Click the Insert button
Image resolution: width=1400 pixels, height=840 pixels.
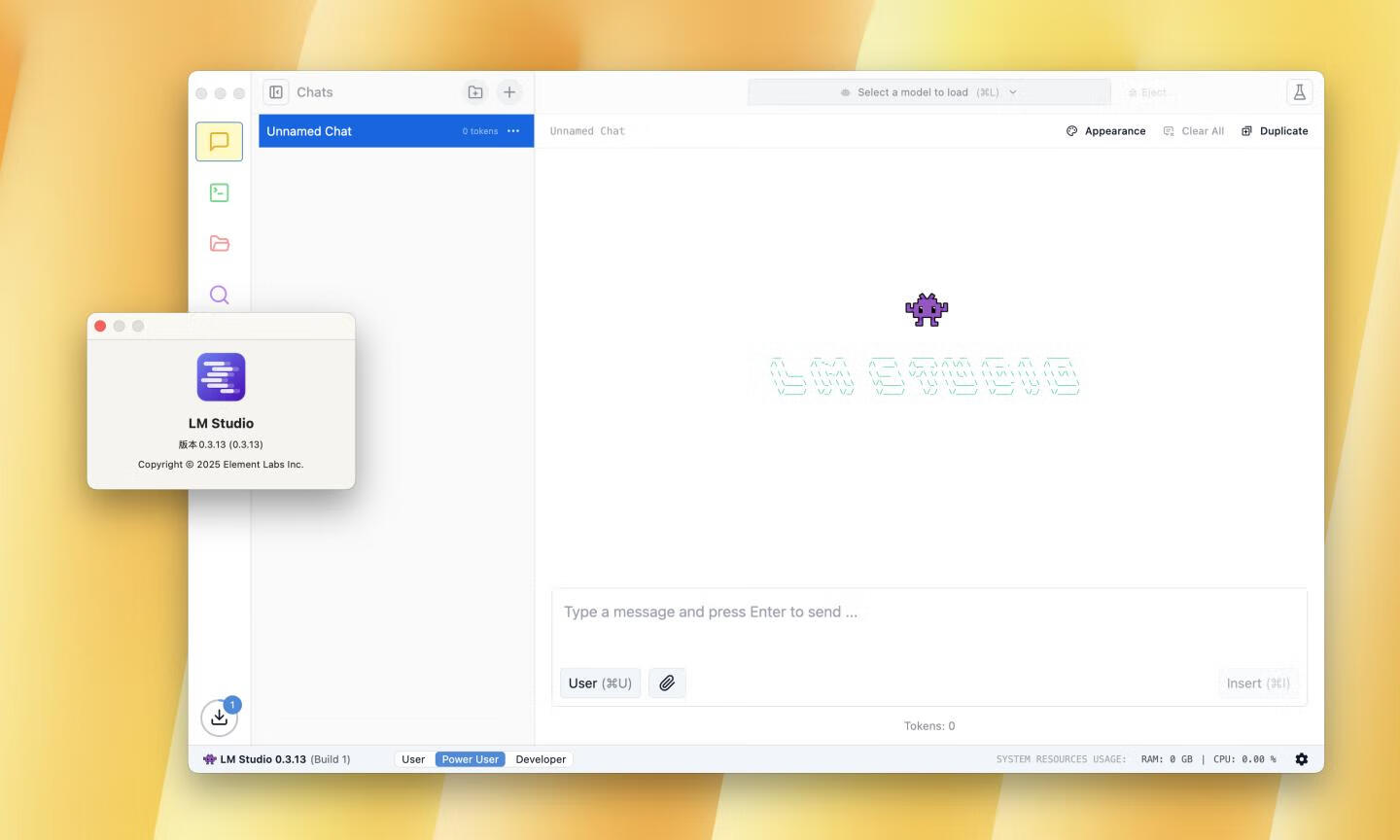1258,683
